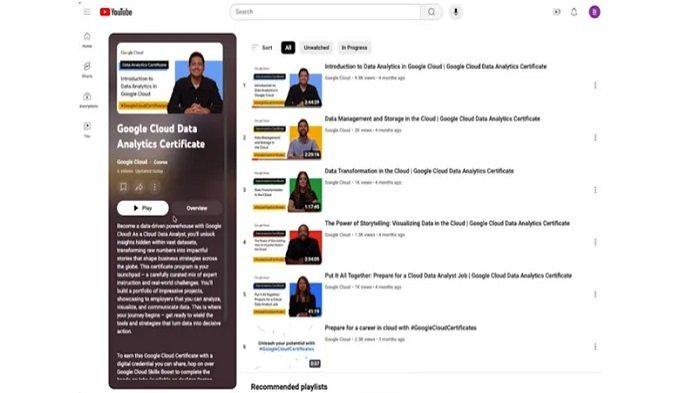Open playlist more options dots
Screen dimensions: 700x393
(x=155, y=187)
